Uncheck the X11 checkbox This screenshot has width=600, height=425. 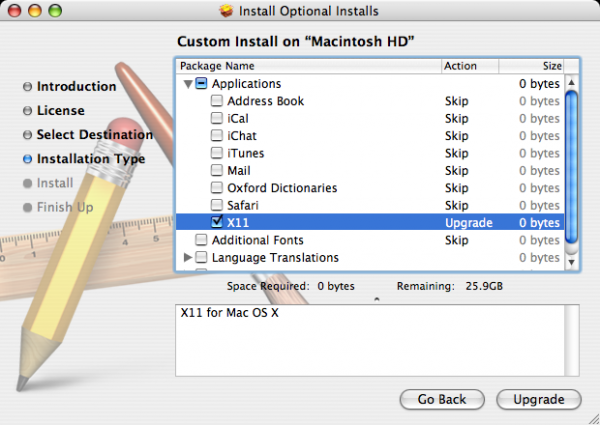point(217,222)
